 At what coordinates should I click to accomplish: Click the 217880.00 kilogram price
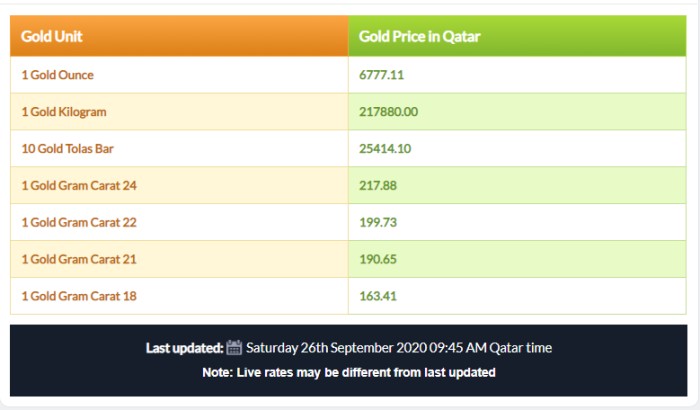coord(388,112)
